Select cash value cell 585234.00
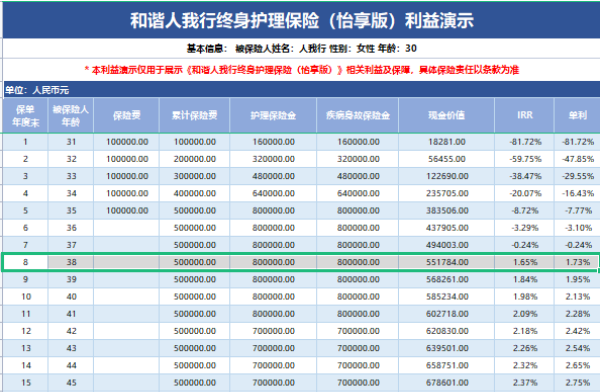 pyautogui.click(x=447, y=297)
